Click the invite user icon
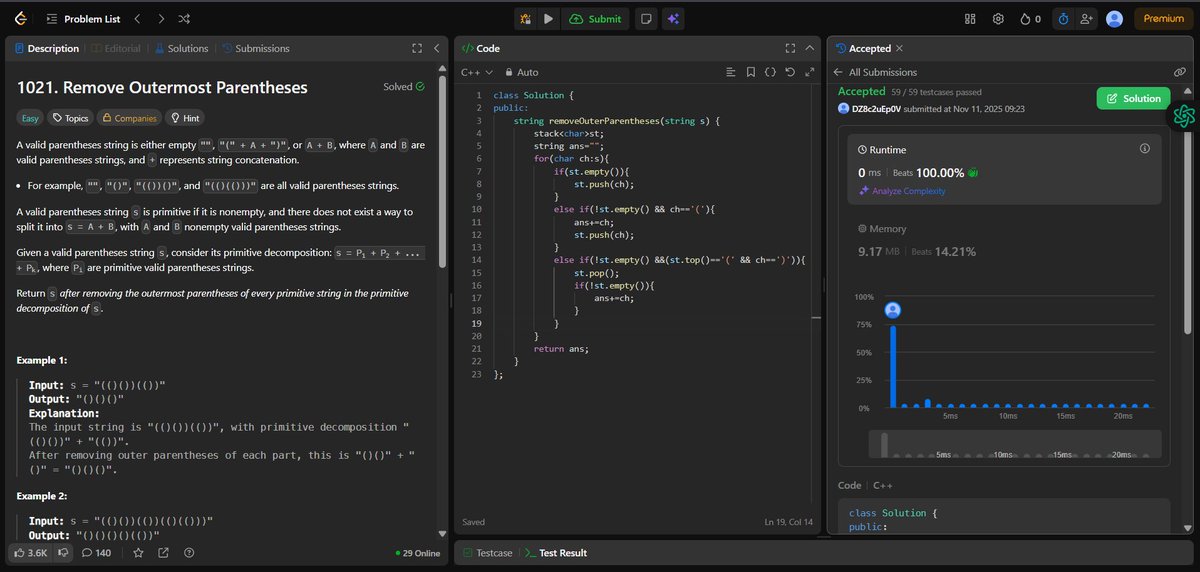Screen dimensions: 1200x572 click(1087, 18)
